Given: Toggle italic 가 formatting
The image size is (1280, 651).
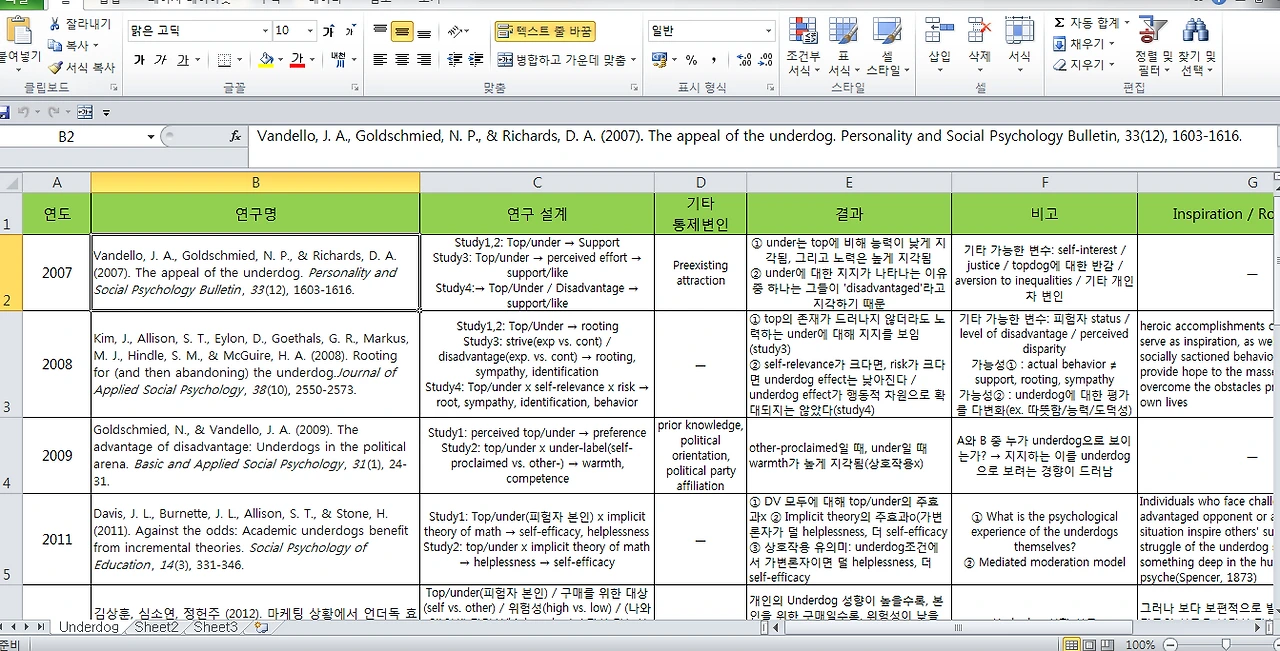Looking at the screenshot, I should tap(160, 60).
